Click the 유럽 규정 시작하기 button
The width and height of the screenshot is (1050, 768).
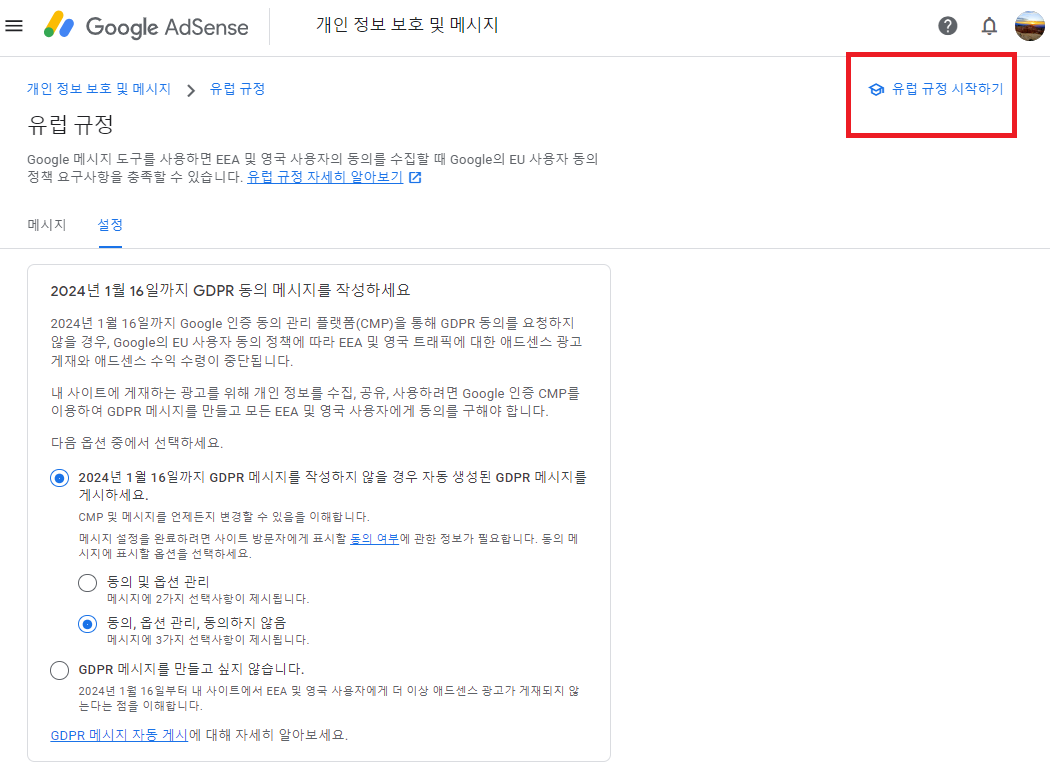936,89
